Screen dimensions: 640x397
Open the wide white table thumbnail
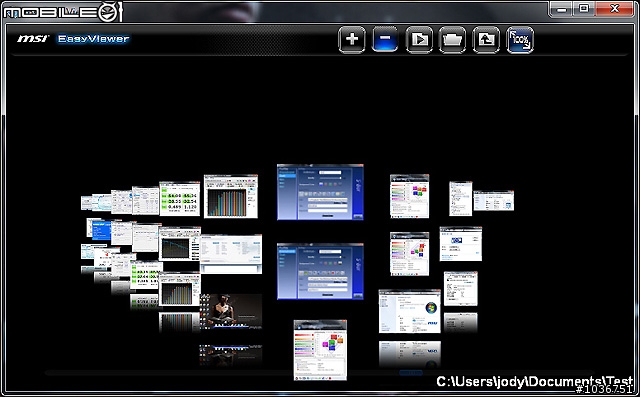[231, 254]
